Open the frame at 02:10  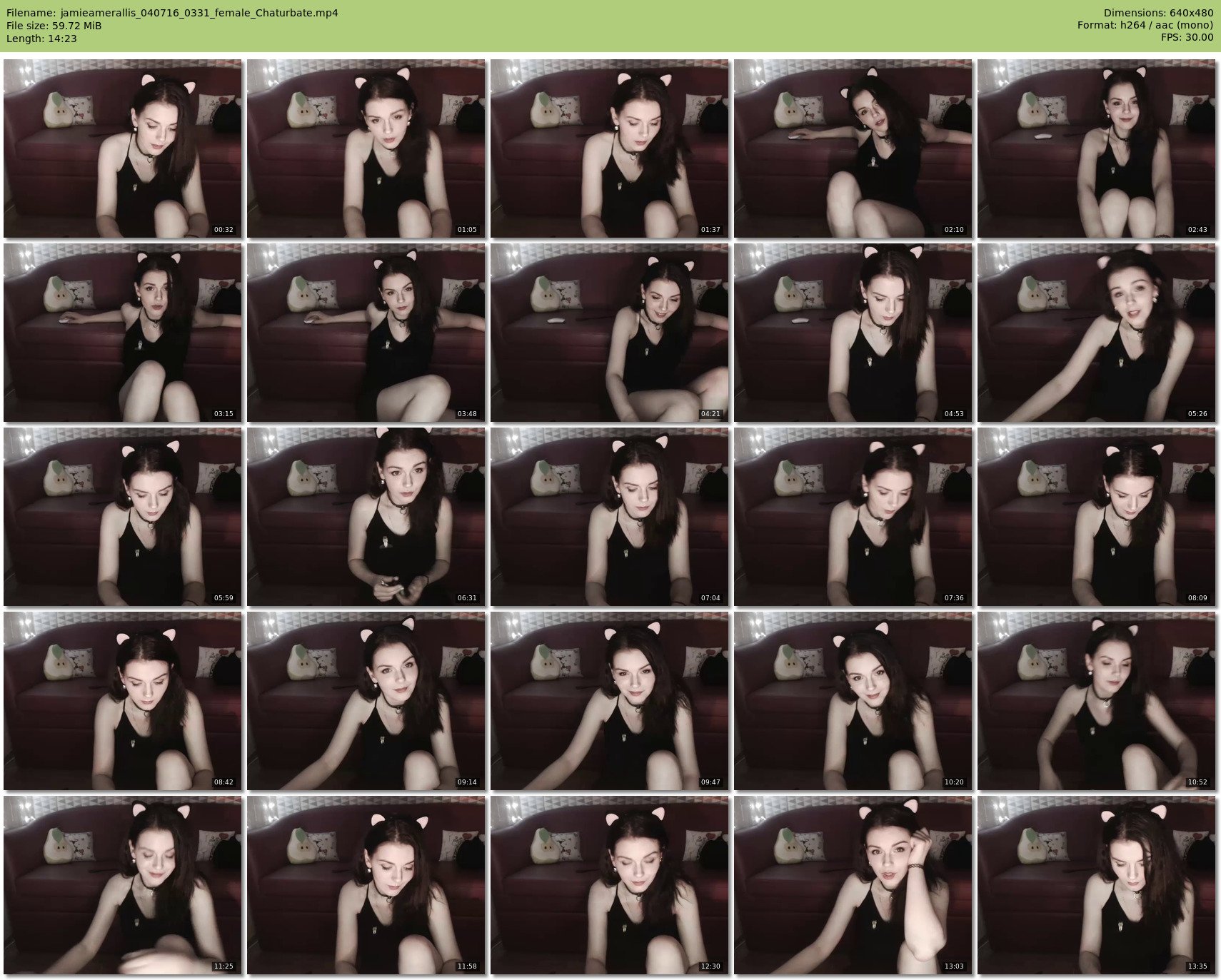pyautogui.click(x=853, y=148)
